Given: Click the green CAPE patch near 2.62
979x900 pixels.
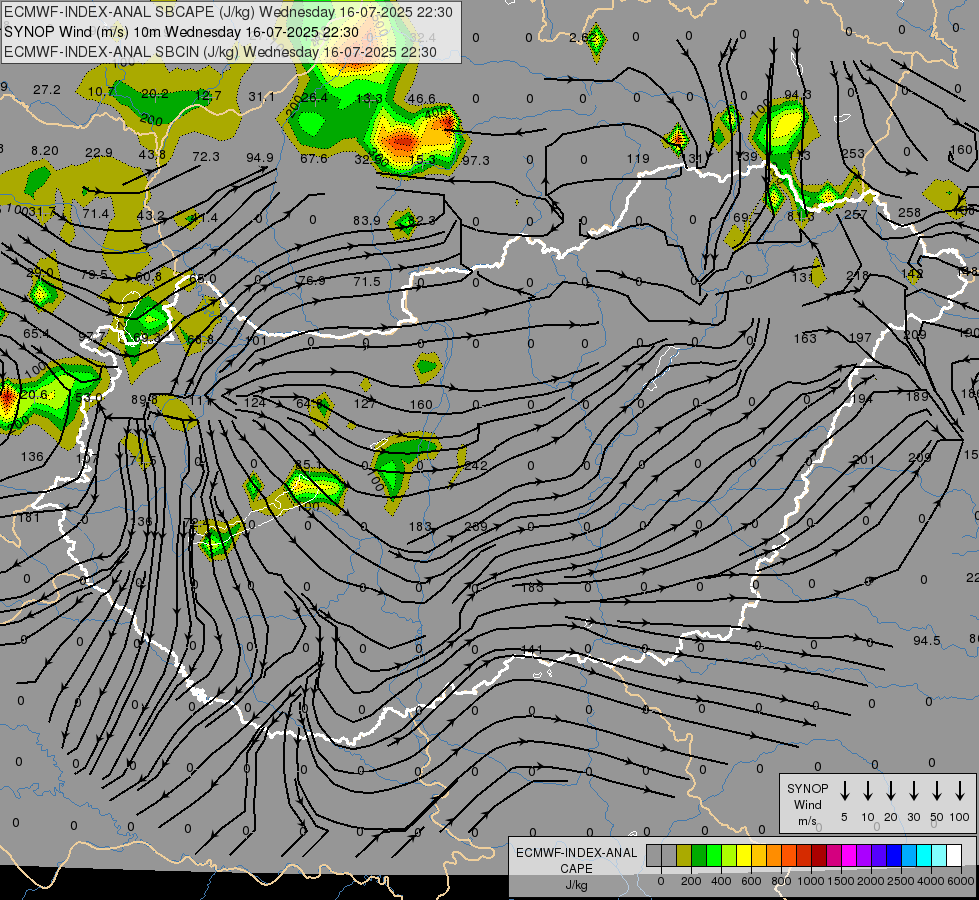Looking at the screenshot, I should [597, 42].
